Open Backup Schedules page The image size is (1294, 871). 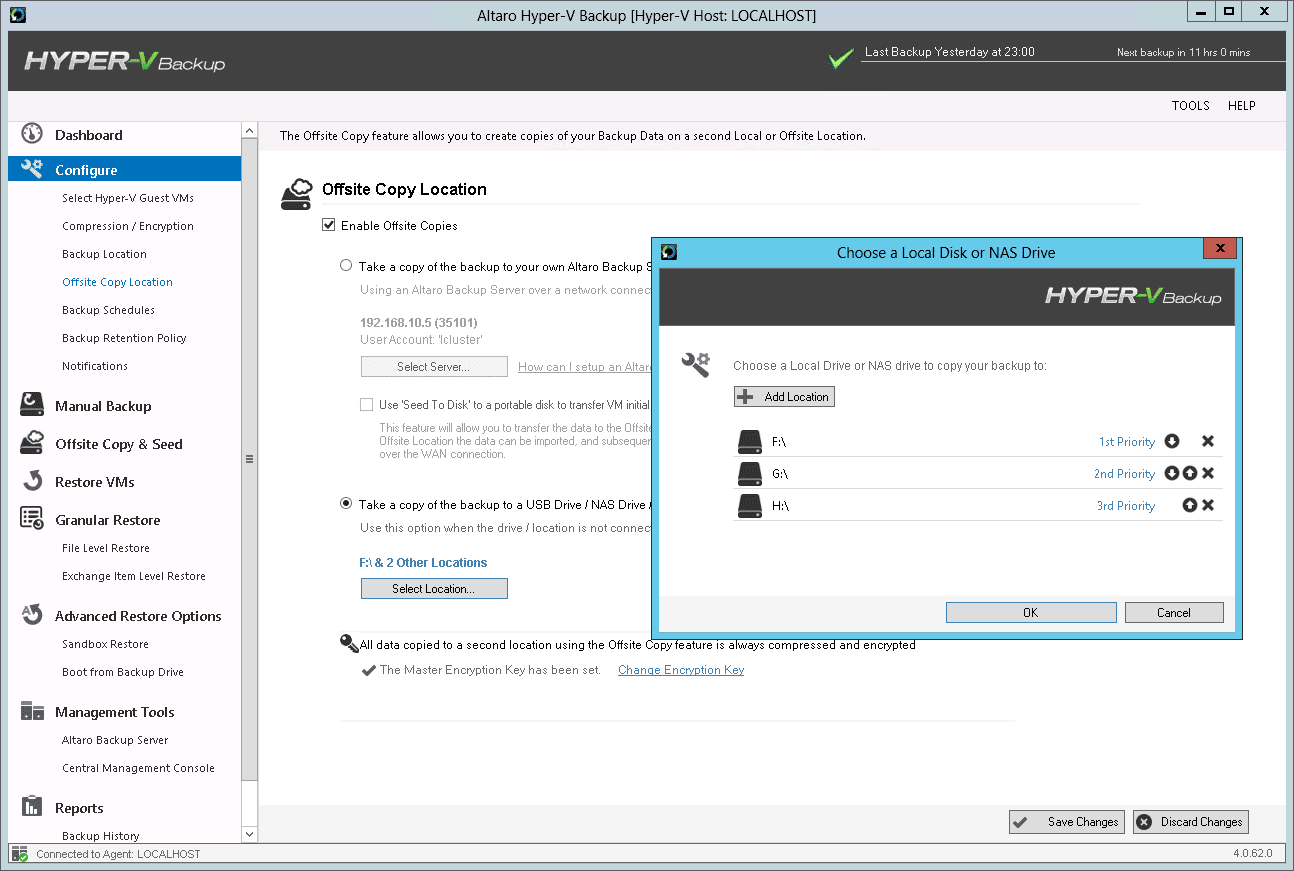(x=108, y=310)
